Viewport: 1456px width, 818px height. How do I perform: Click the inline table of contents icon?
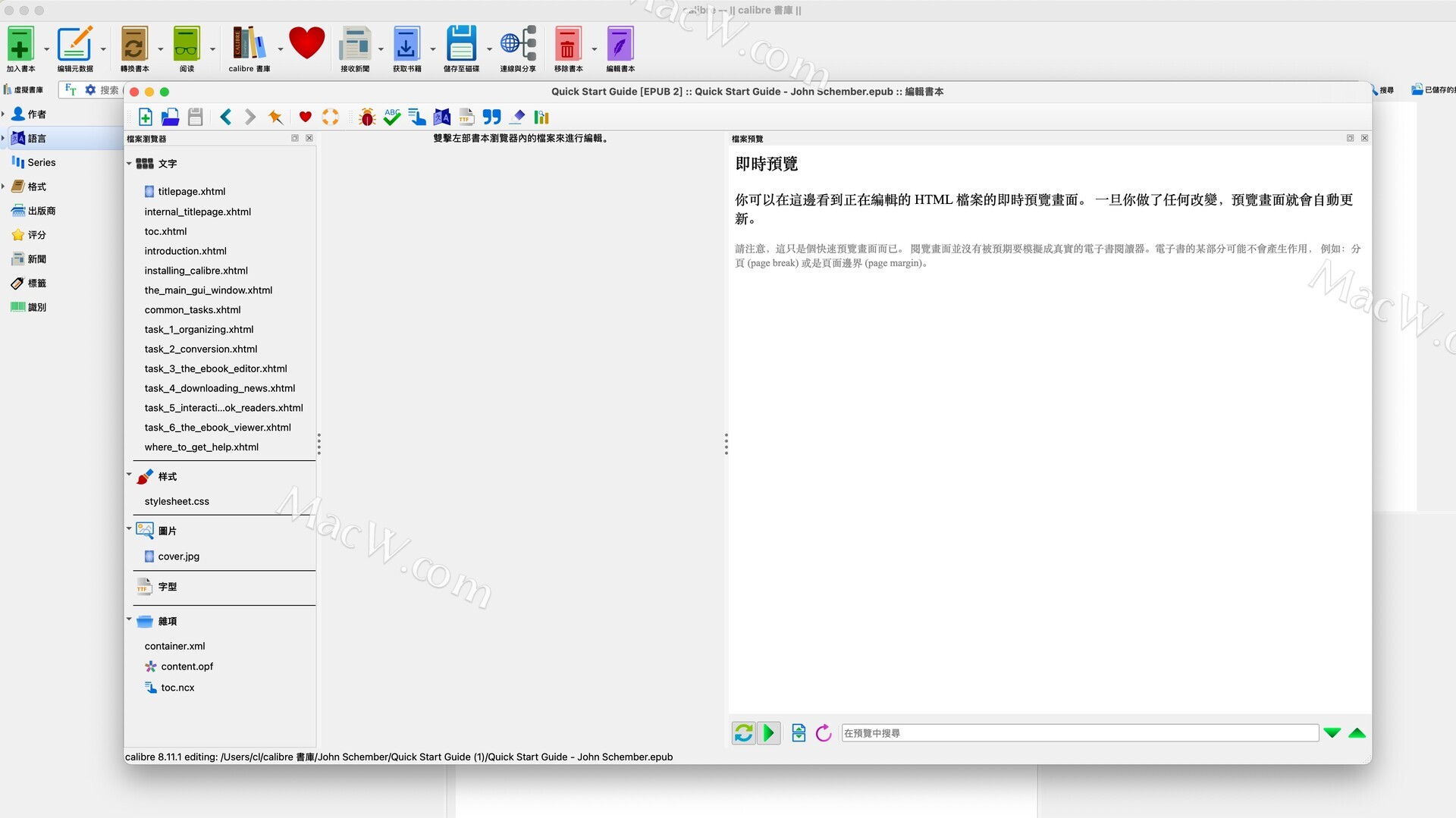click(x=417, y=117)
